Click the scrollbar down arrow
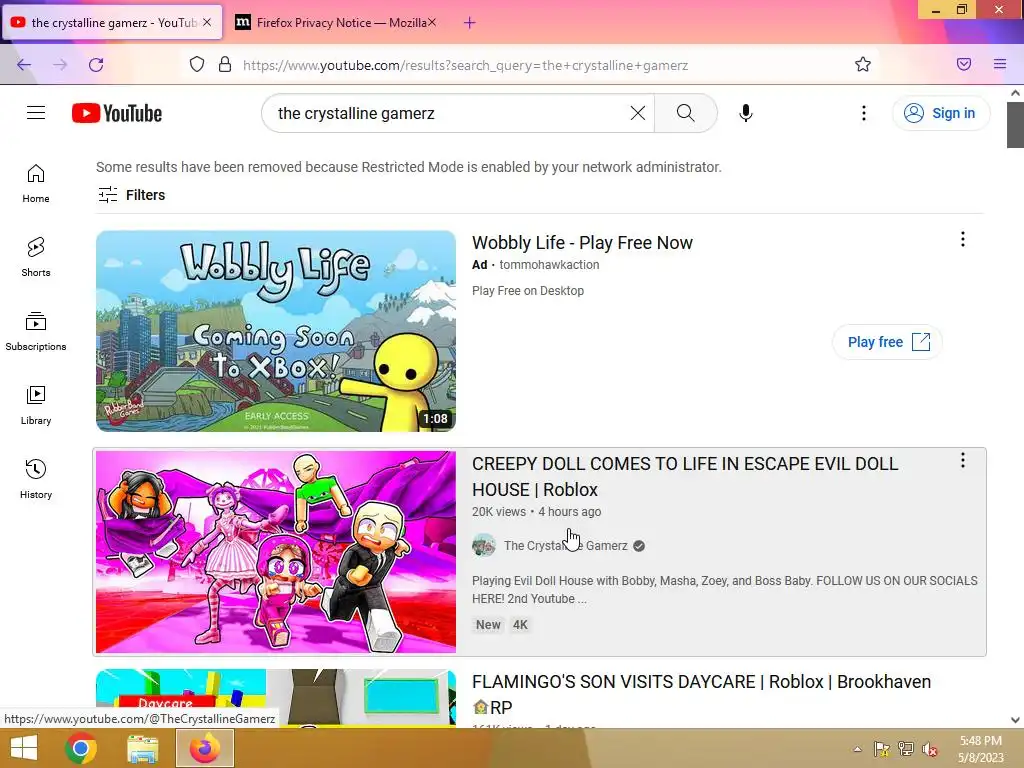 click(x=1015, y=720)
